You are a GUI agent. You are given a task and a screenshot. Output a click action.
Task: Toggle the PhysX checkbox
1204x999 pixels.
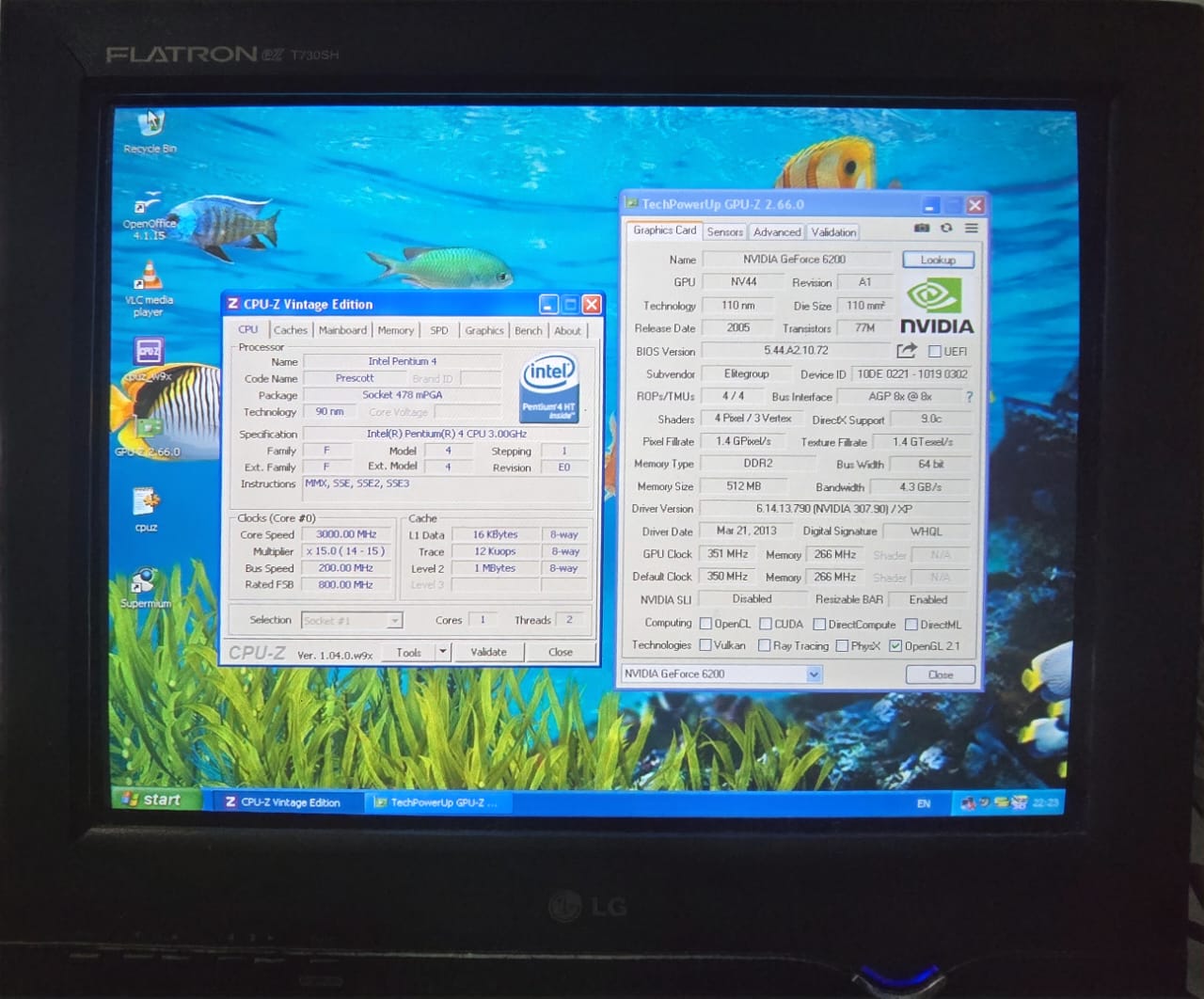tap(842, 645)
